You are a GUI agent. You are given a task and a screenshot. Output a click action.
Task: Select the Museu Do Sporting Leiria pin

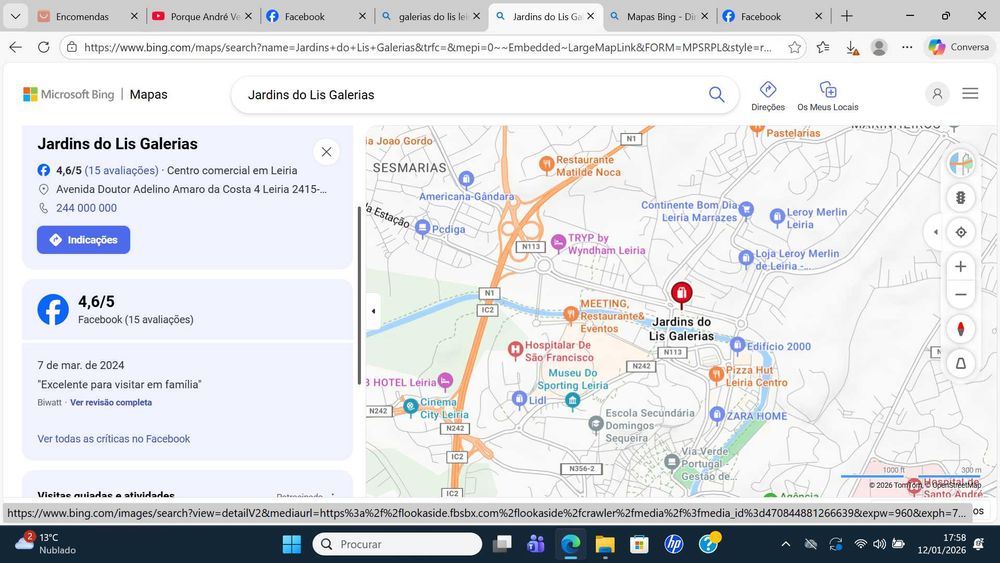tap(572, 401)
